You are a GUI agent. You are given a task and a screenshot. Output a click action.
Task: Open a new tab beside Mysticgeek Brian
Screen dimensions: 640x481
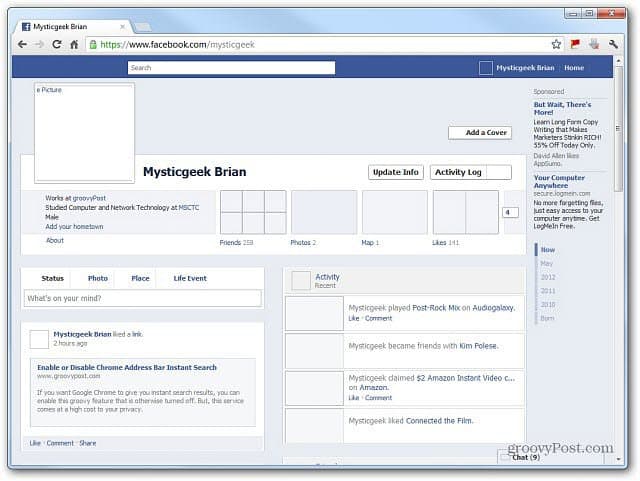(143, 27)
